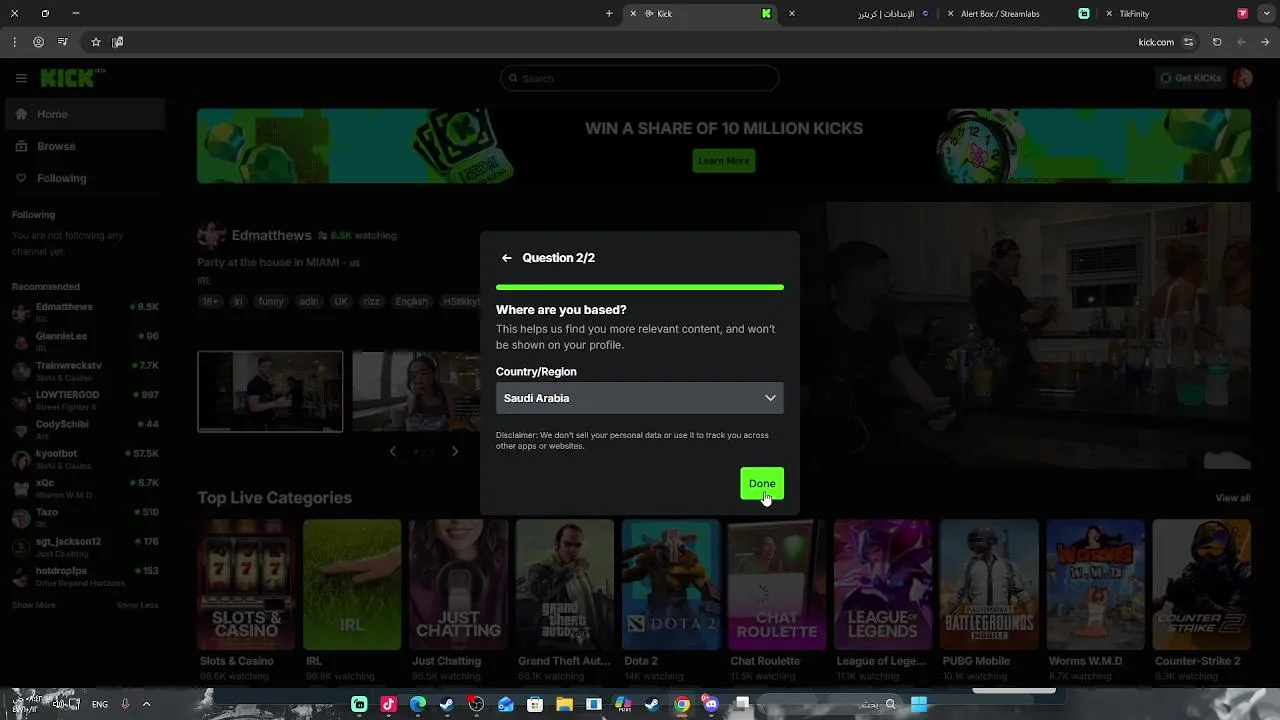
Task: Click the previous arrow of the featured carousel
Action: (x=392, y=451)
